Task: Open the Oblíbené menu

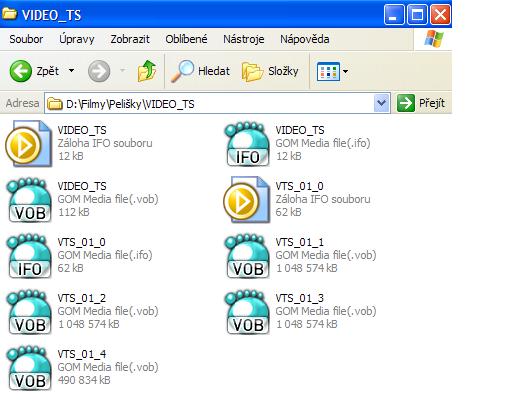Action: [186, 39]
